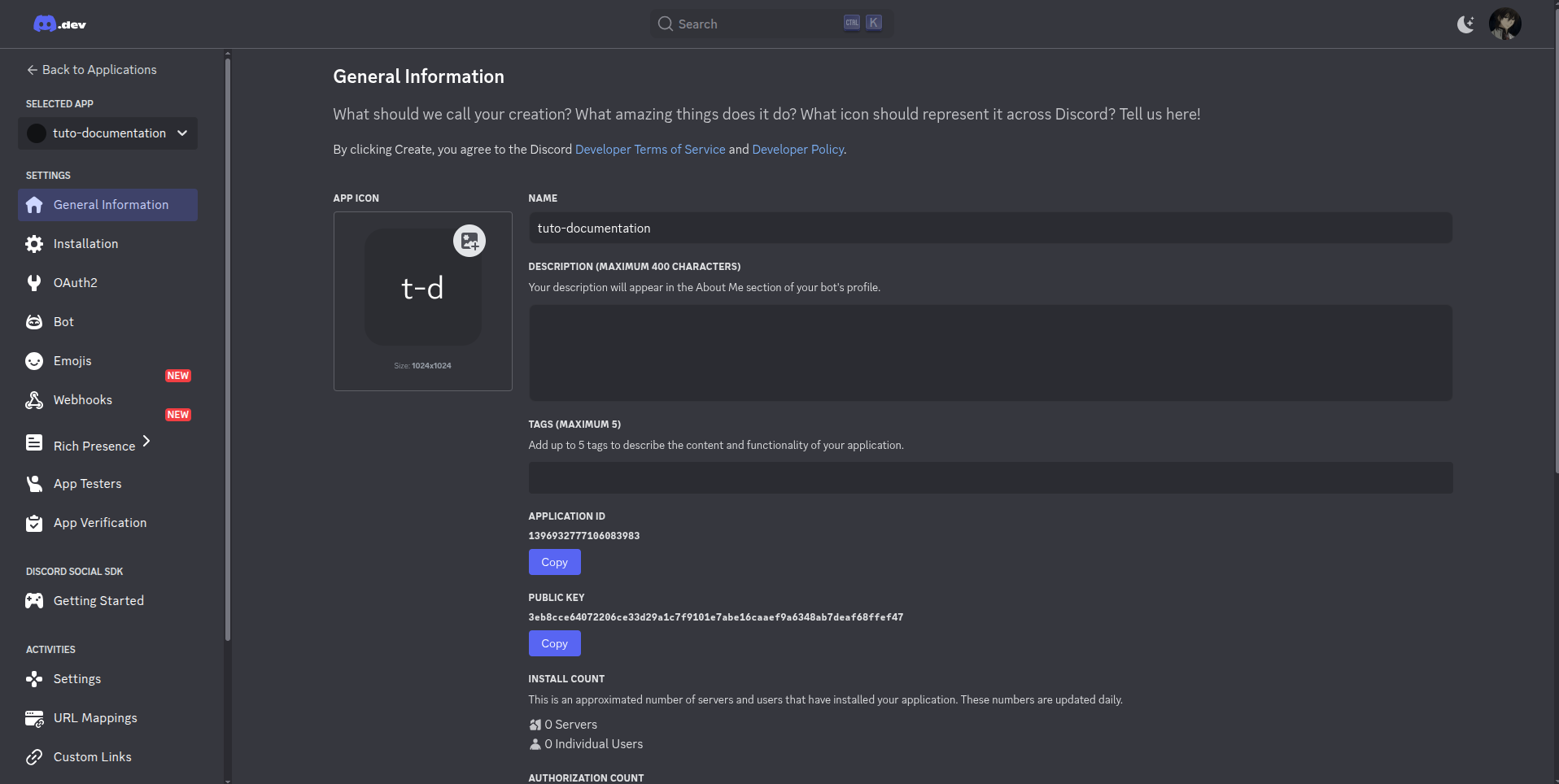Open the General Information menu item
The image size is (1559, 784).
click(107, 205)
